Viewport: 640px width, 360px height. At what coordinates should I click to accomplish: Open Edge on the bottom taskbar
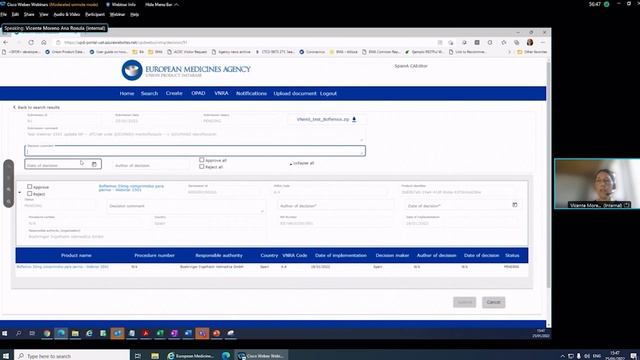tap(226, 356)
